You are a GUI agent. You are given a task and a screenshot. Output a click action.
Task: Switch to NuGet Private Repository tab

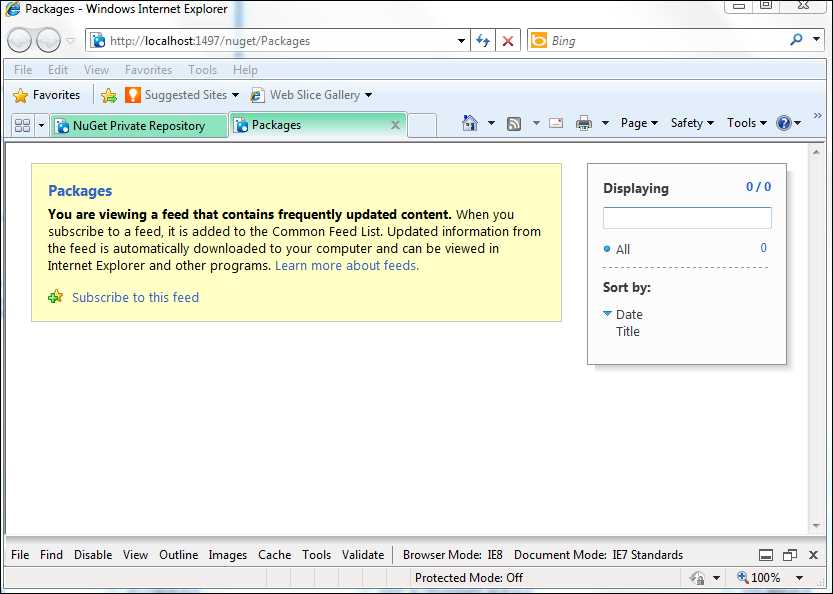tap(139, 126)
